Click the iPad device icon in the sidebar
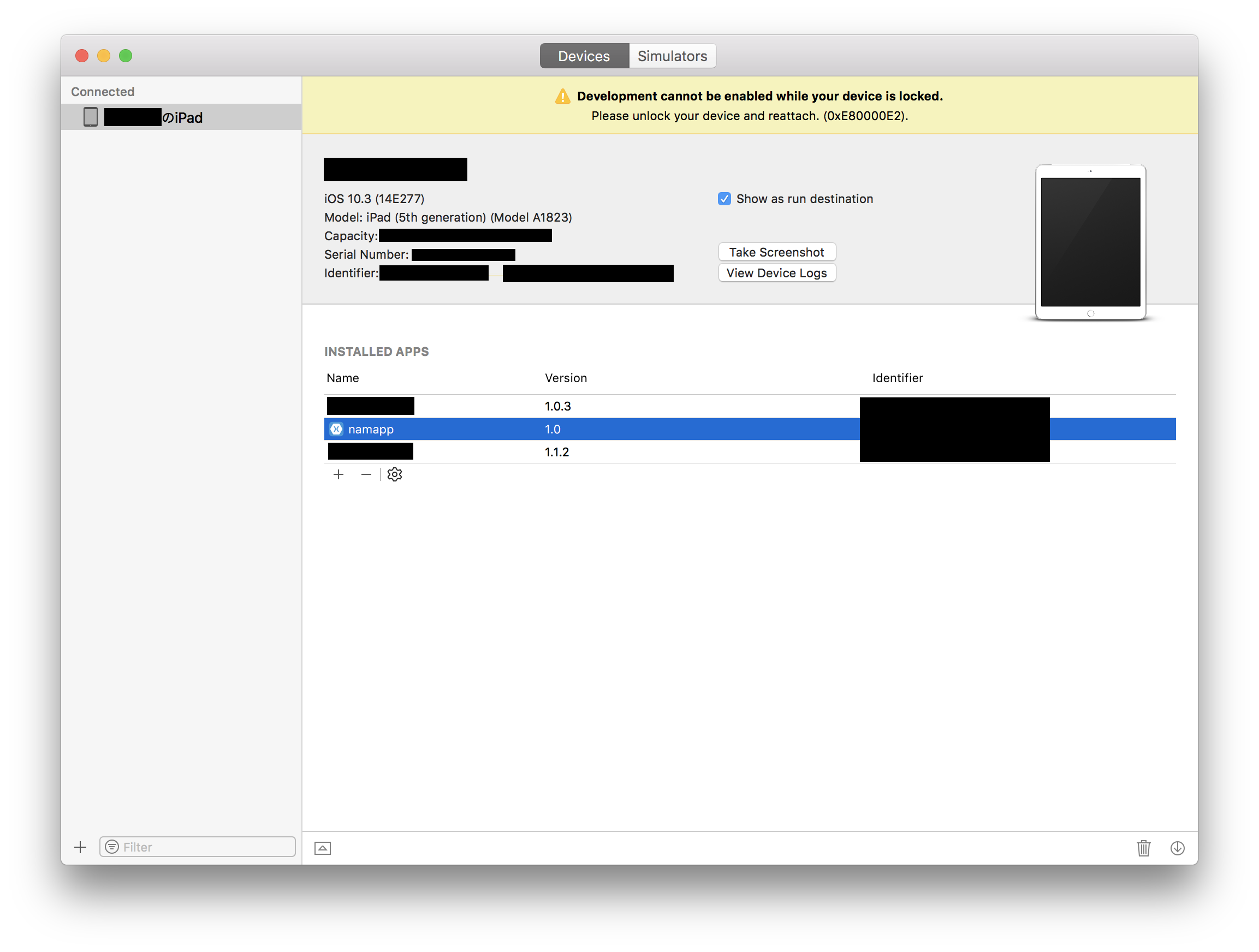 (90, 117)
